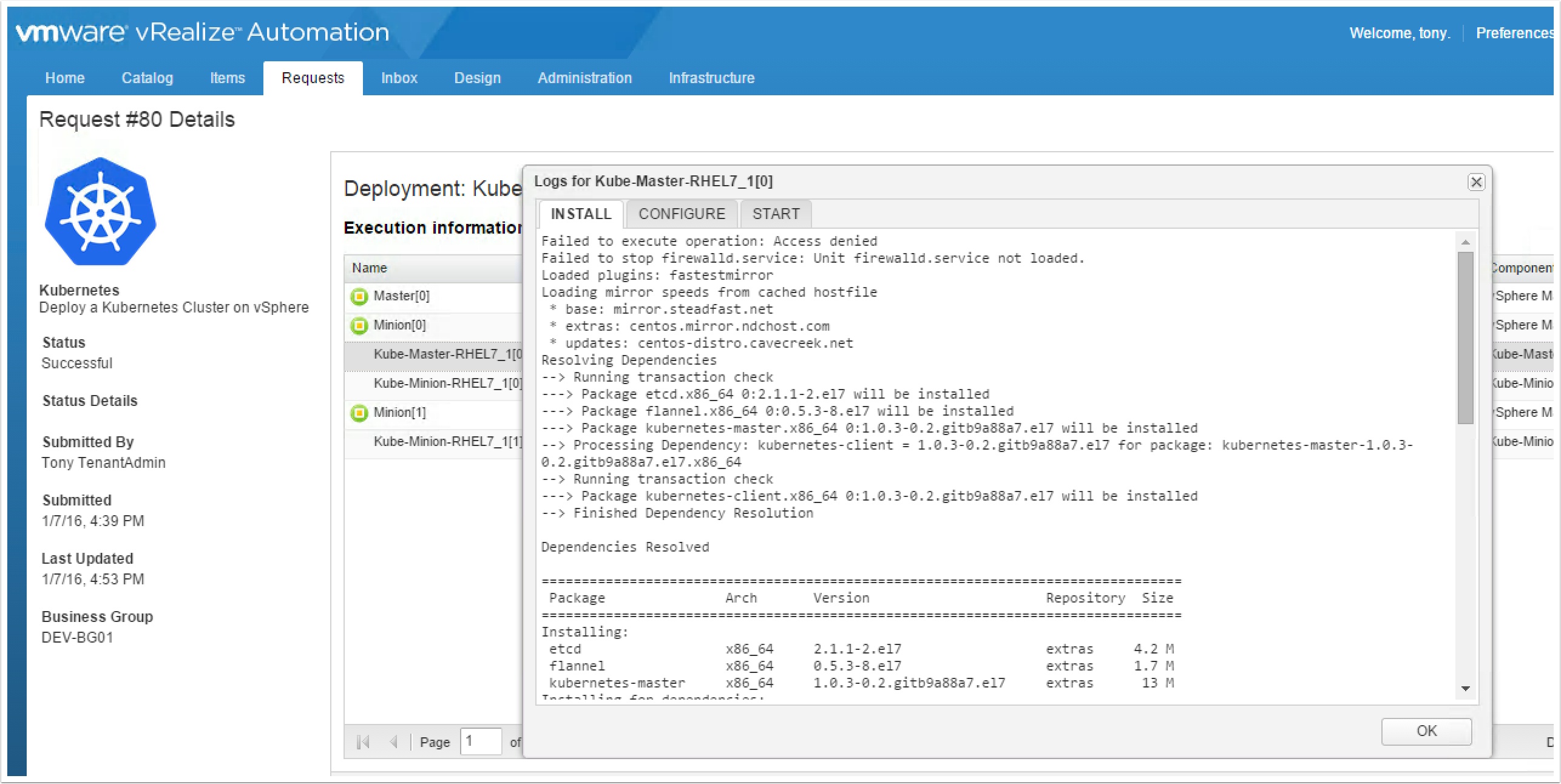Switch to the CONFIGURE log tab
The height and width of the screenshot is (784, 1561).
click(x=681, y=214)
